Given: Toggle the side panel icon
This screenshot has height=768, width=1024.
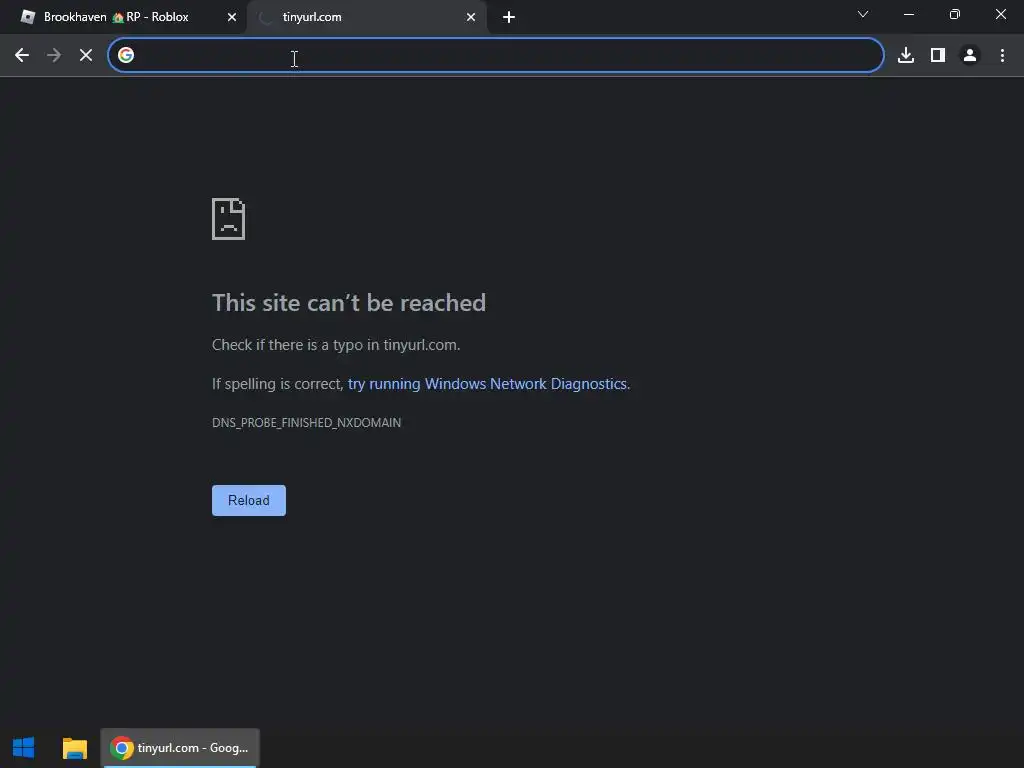Looking at the screenshot, I should (938, 56).
